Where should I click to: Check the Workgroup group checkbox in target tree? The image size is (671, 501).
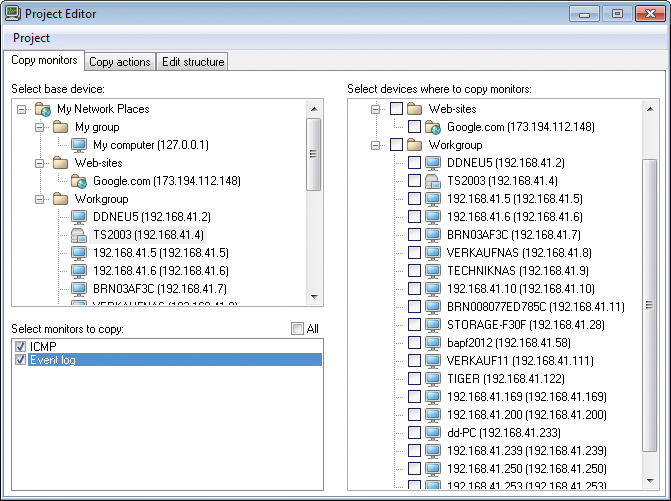(x=396, y=145)
